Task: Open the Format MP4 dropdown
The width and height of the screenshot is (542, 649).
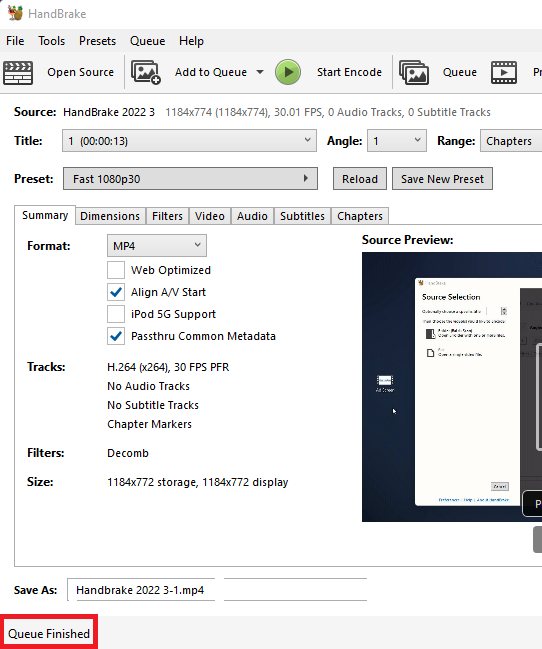Action: (x=157, y=246)
